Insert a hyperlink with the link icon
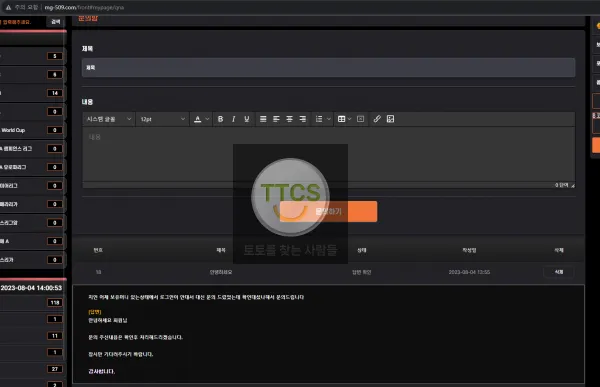 (x=377, y=119)
